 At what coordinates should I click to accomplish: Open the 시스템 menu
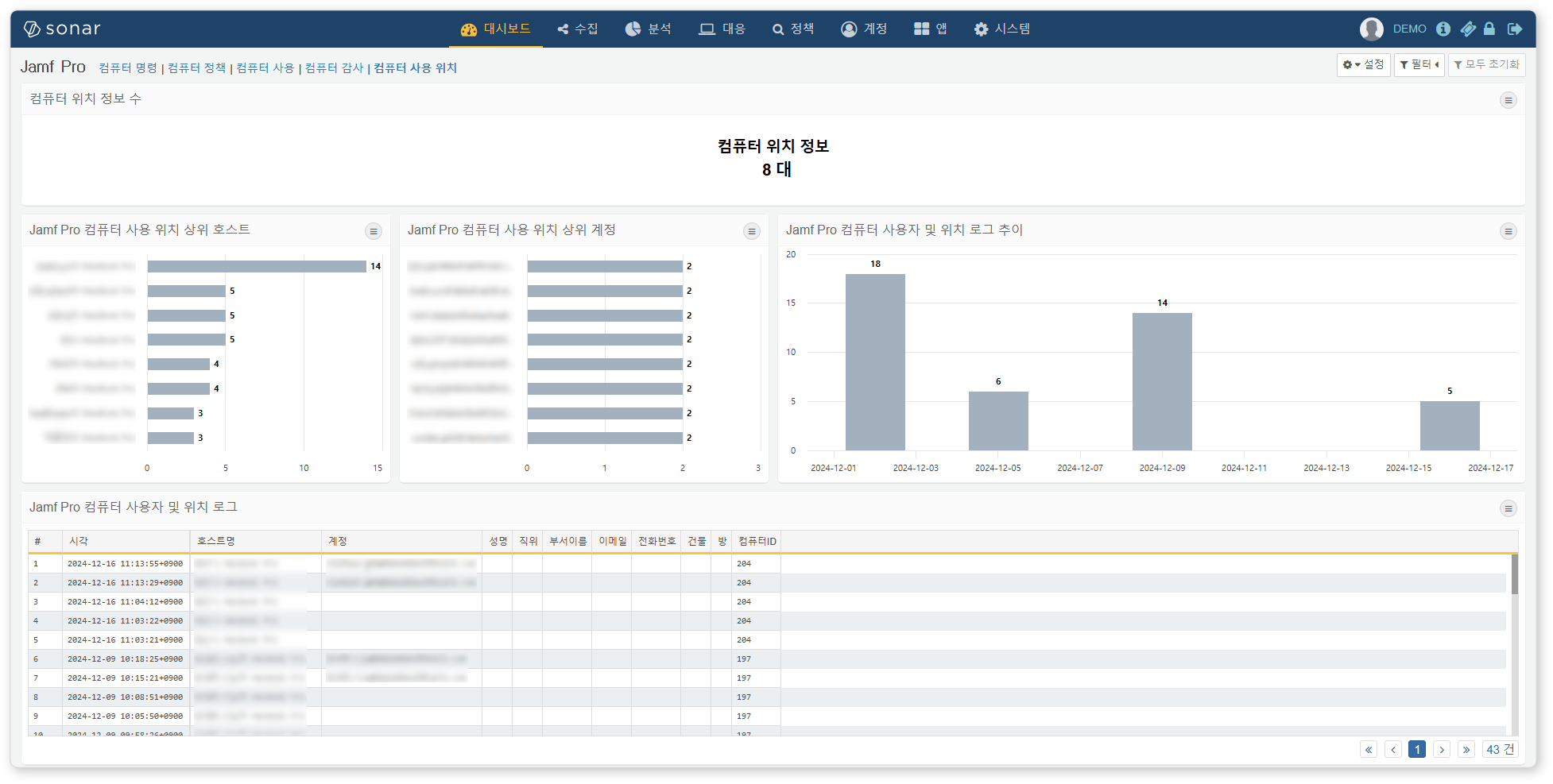(1002, 29)
